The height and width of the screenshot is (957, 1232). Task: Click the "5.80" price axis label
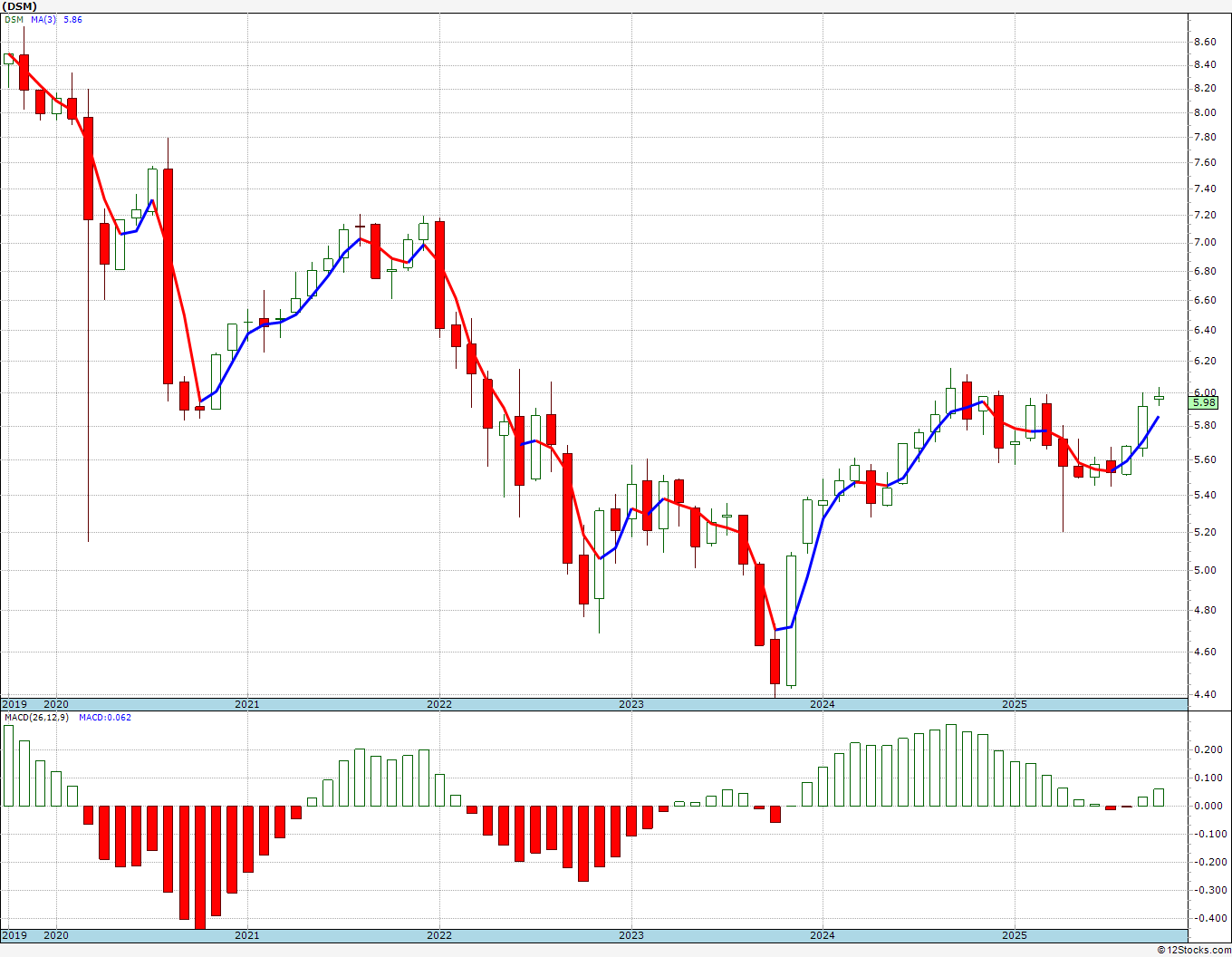(x=1205, y=425)
